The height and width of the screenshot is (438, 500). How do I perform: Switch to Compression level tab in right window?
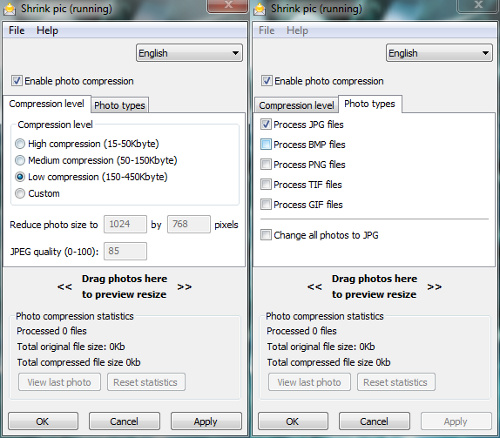tap(296, 105)
